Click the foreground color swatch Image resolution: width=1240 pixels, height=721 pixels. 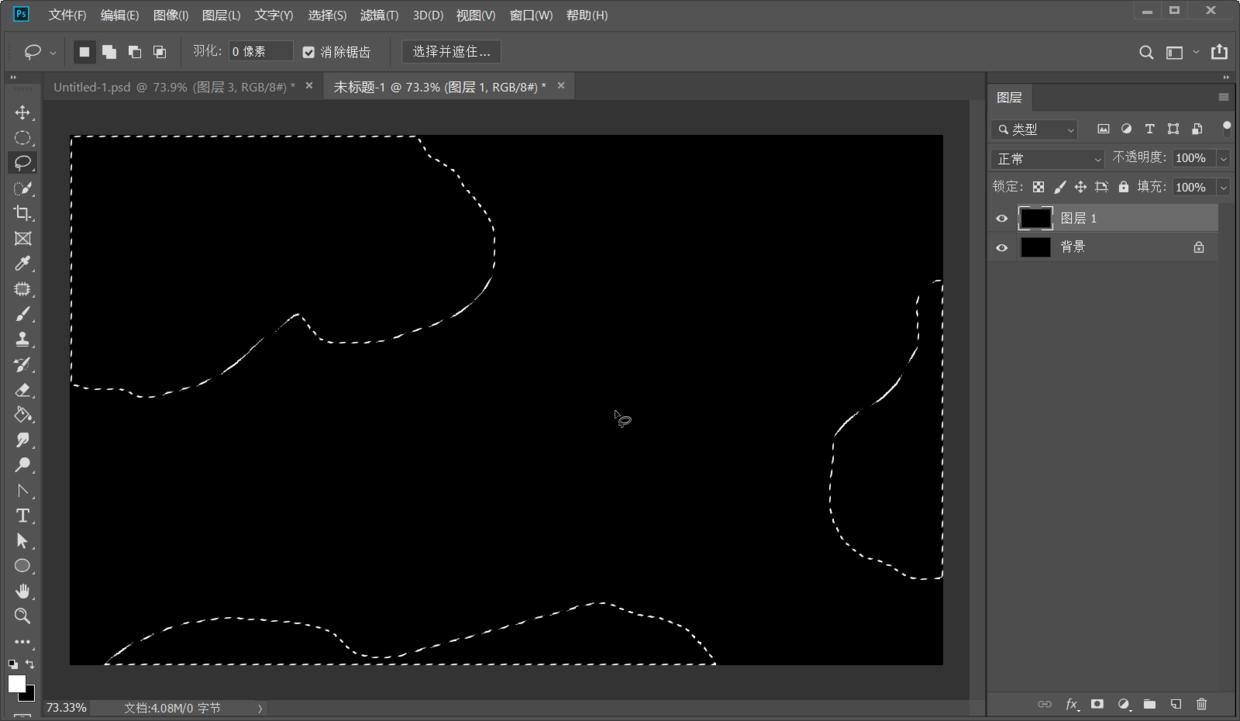(x=16, y=683)
